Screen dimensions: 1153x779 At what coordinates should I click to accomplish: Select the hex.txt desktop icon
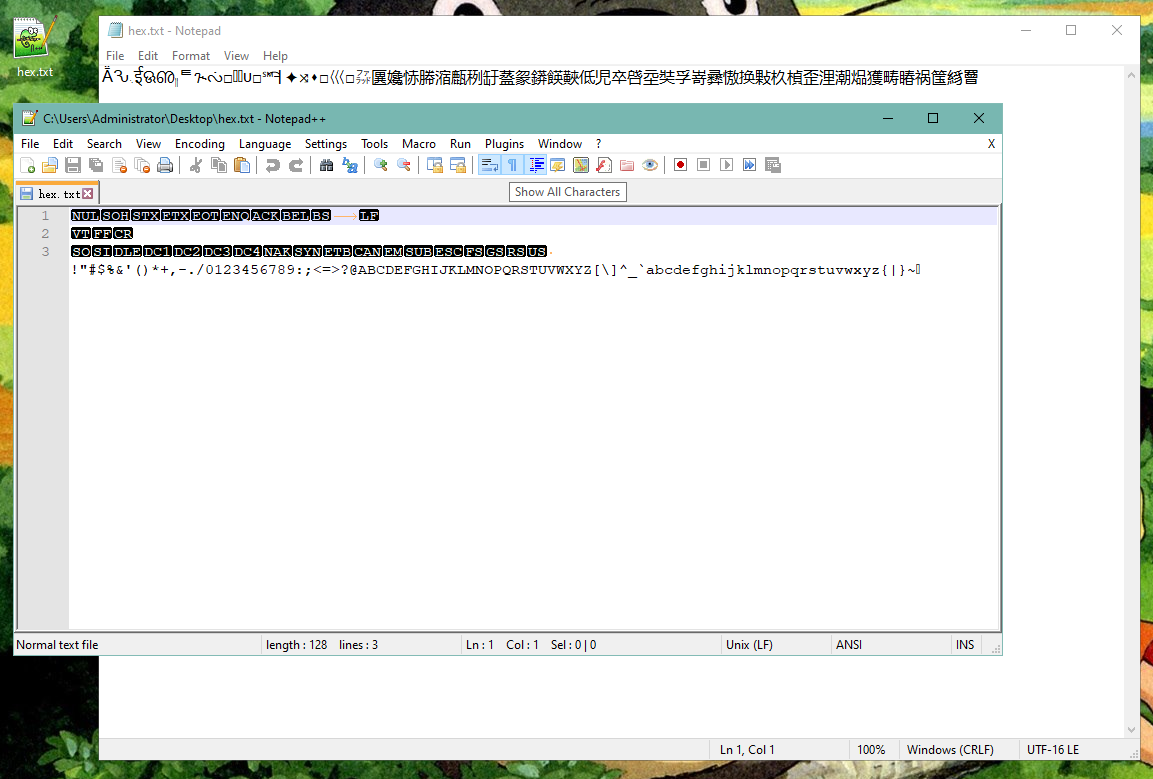pyautogui.click(x=35, y=47)
